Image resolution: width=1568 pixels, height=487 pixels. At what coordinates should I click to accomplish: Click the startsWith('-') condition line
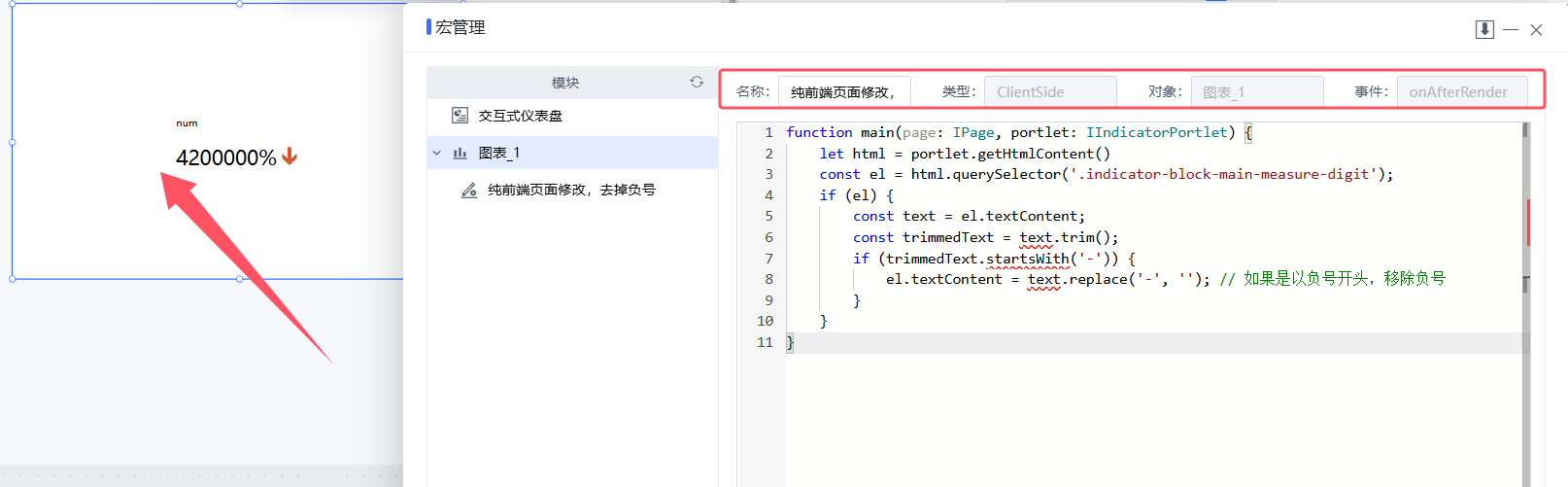click(x=994, y=259)
